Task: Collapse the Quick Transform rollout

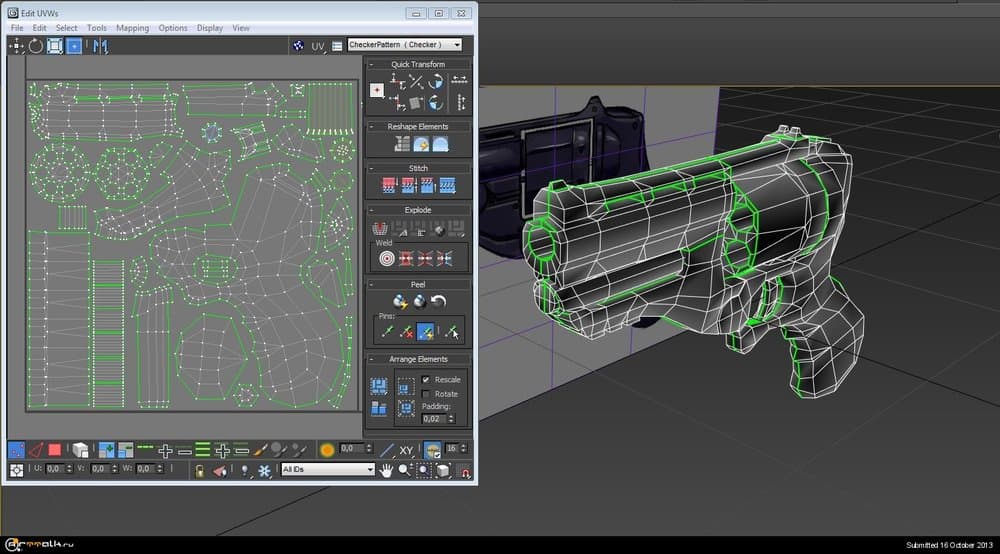Action: 418,64
